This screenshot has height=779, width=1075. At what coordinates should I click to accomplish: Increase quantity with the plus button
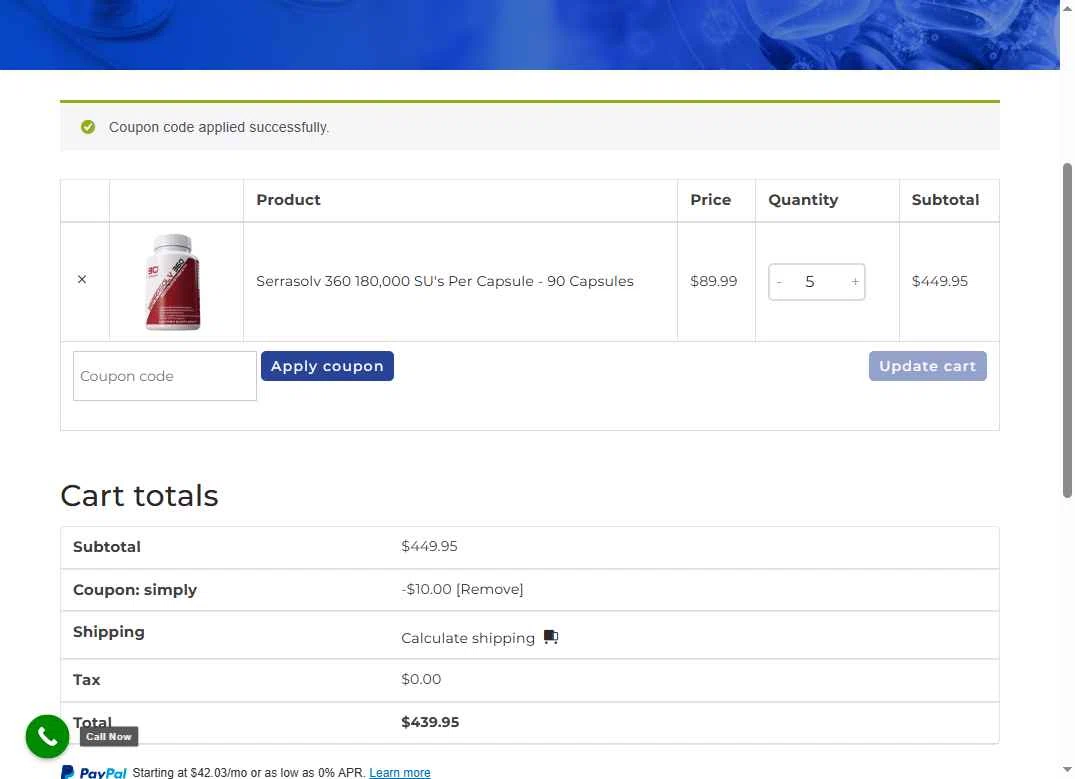(x=855, y=282)
